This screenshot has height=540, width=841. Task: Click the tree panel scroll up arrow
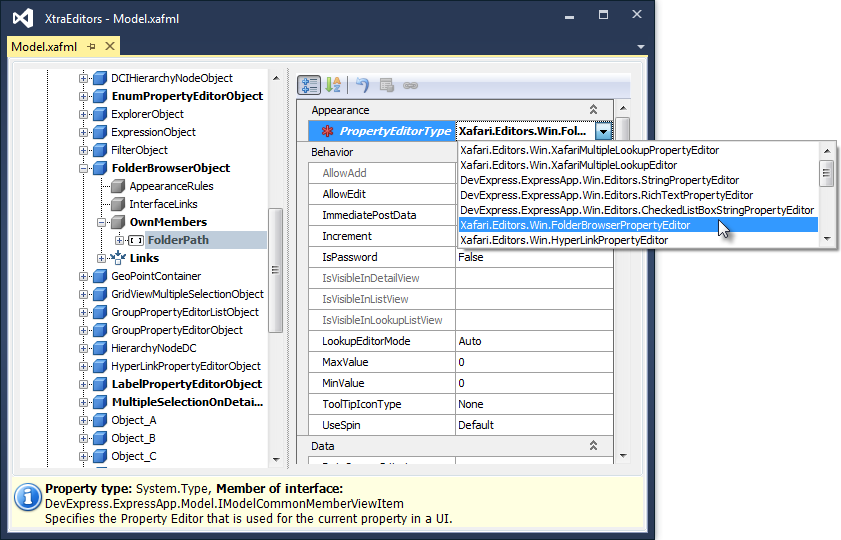(276, 78)
